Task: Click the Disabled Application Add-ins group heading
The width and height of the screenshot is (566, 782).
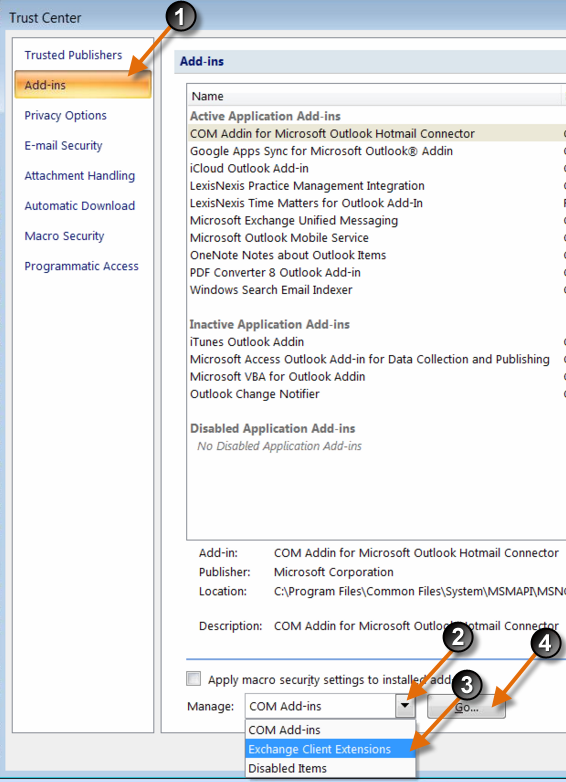Action: (273, 429)
